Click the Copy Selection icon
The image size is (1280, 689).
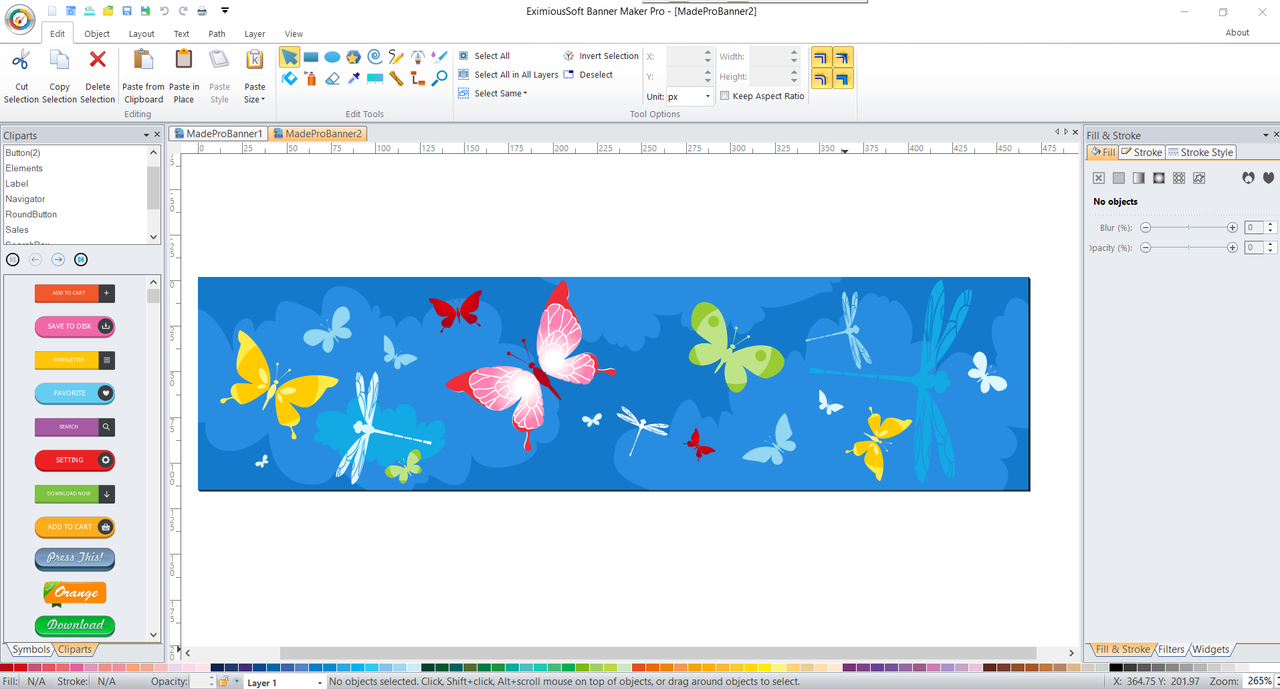59,60
